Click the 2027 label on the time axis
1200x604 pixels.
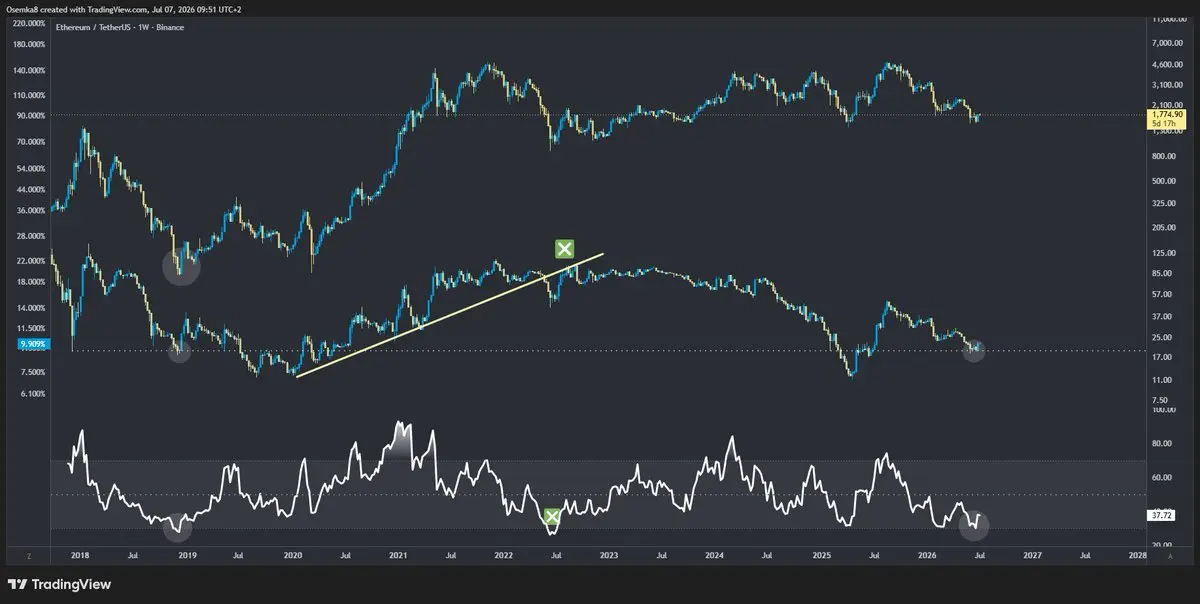[1032, 555]
